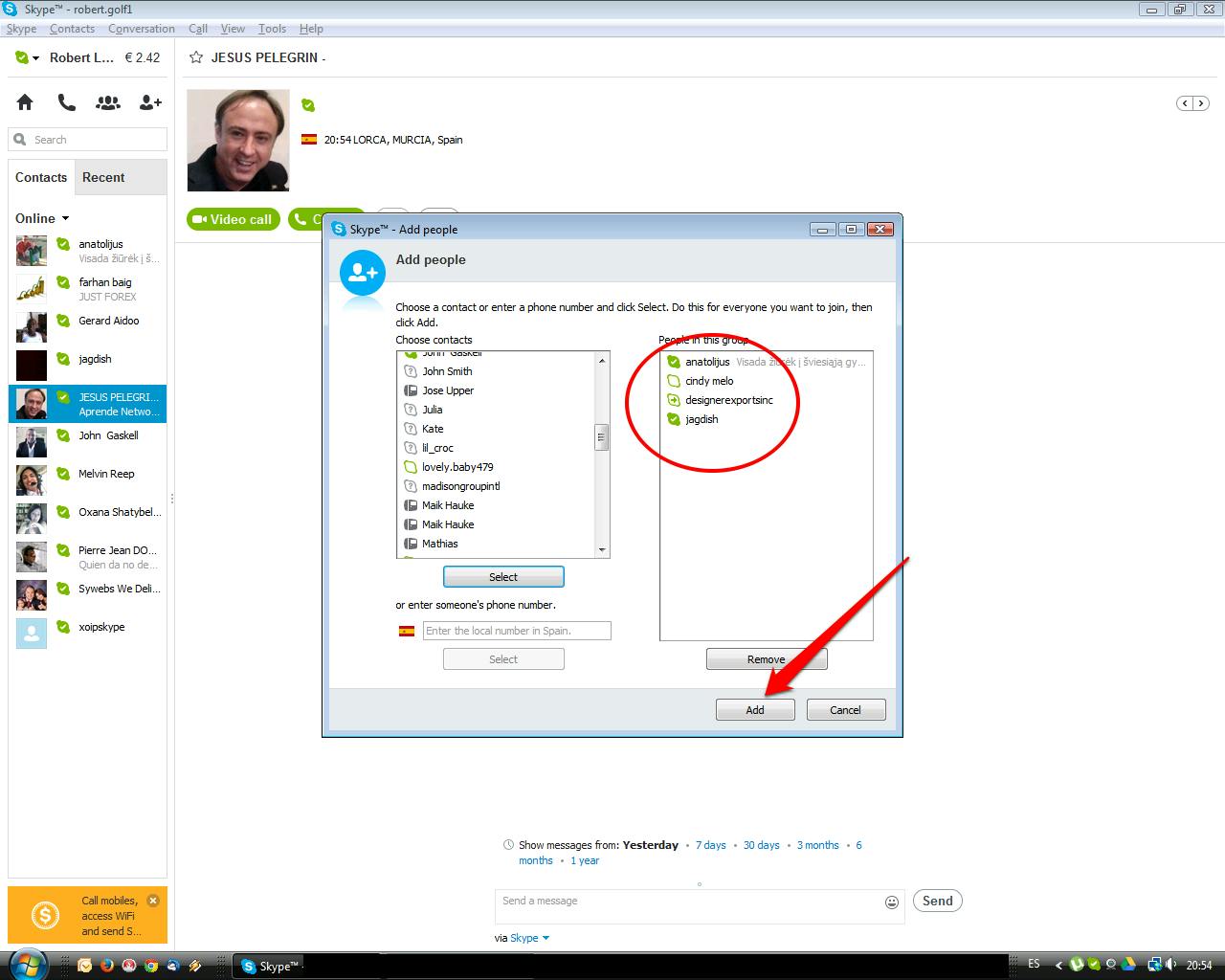Viewport: 1225px width, 980px height.
Task: Open the Contacts menu in the menu bar
Action: pyautogui.click(x=72, y=29)
